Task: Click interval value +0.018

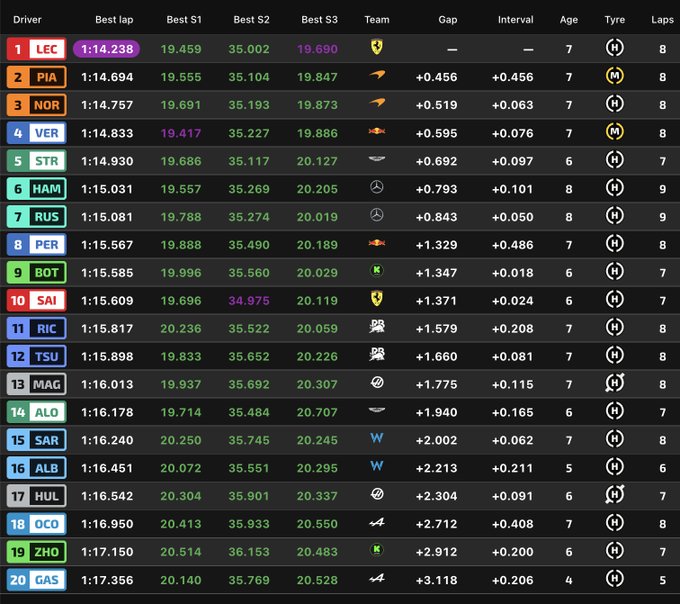Action: click(x=513, y=273)
